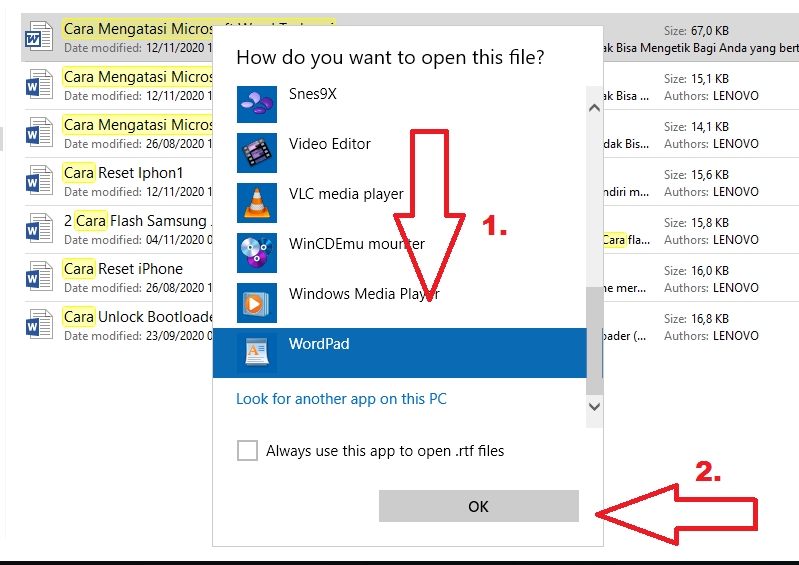Click Size: 15,1 KB text
The width and height of the screenshot is (799, 565).
coord(696,79)
